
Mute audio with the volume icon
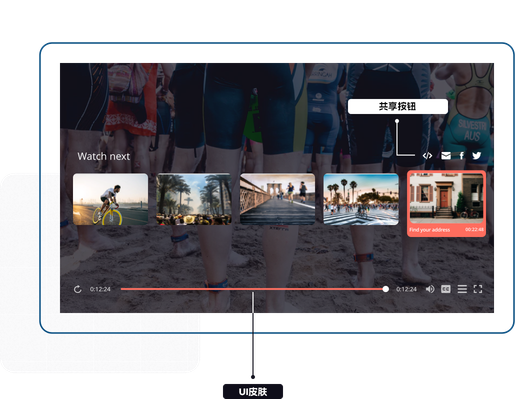pos(430,289)
